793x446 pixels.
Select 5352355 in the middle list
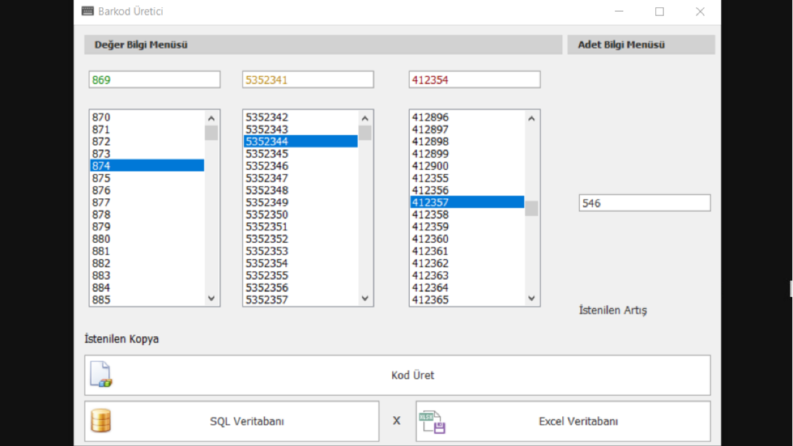click(300, 275)
